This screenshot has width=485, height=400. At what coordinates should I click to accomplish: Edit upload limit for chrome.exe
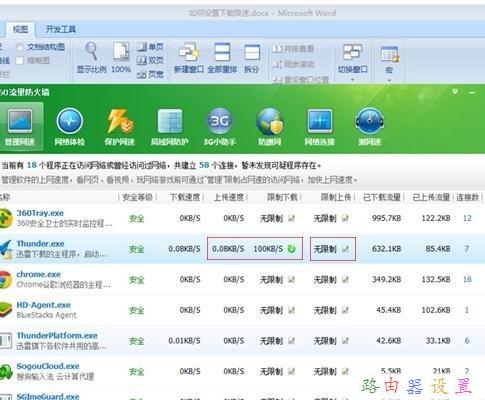tap(345, 279)
